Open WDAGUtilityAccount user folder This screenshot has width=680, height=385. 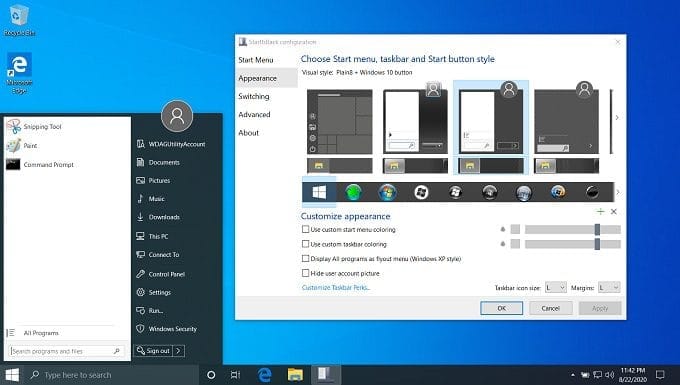click(177, 144)
